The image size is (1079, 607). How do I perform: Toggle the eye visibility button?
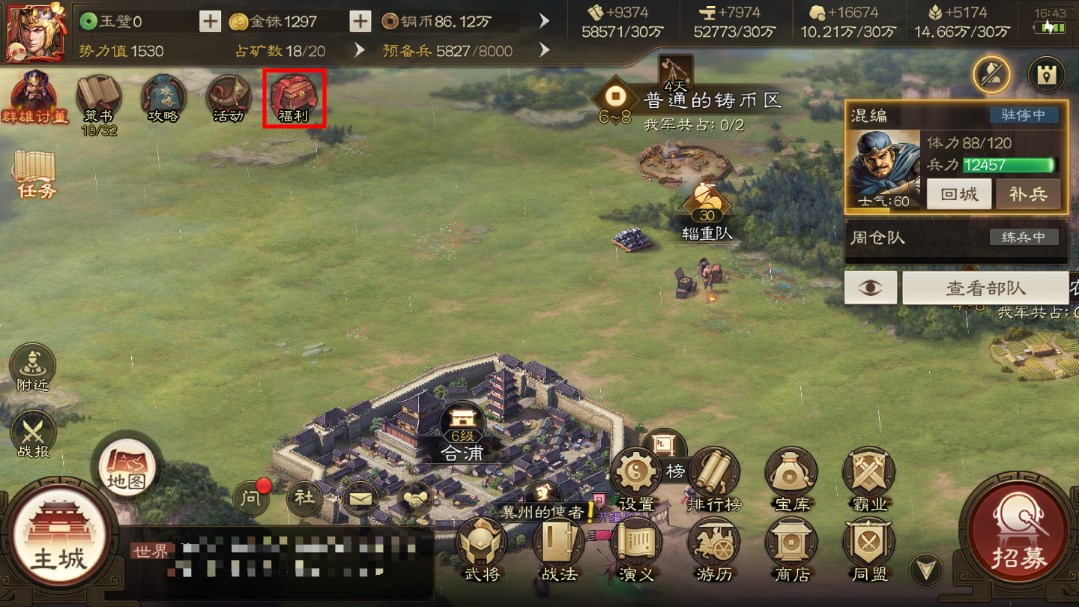click(x=870, y=288)
